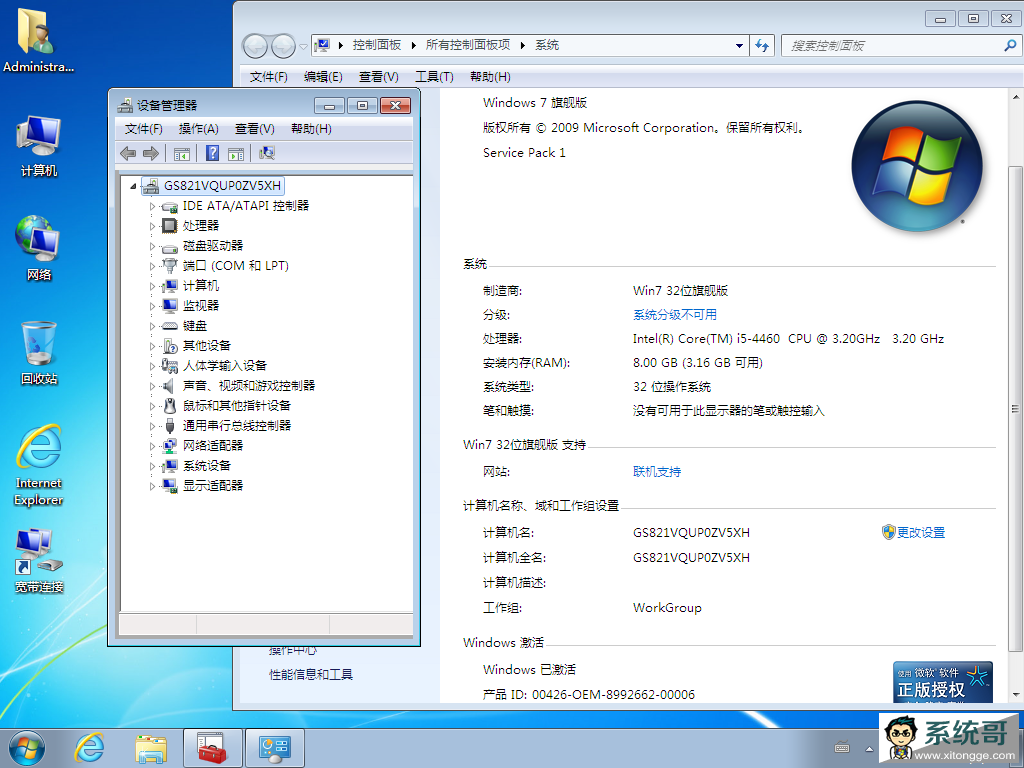Viewport: 1024px width, 768px height.
Task: Expand the 磁盘驱动器 tree node
Action: click(153, 246)
